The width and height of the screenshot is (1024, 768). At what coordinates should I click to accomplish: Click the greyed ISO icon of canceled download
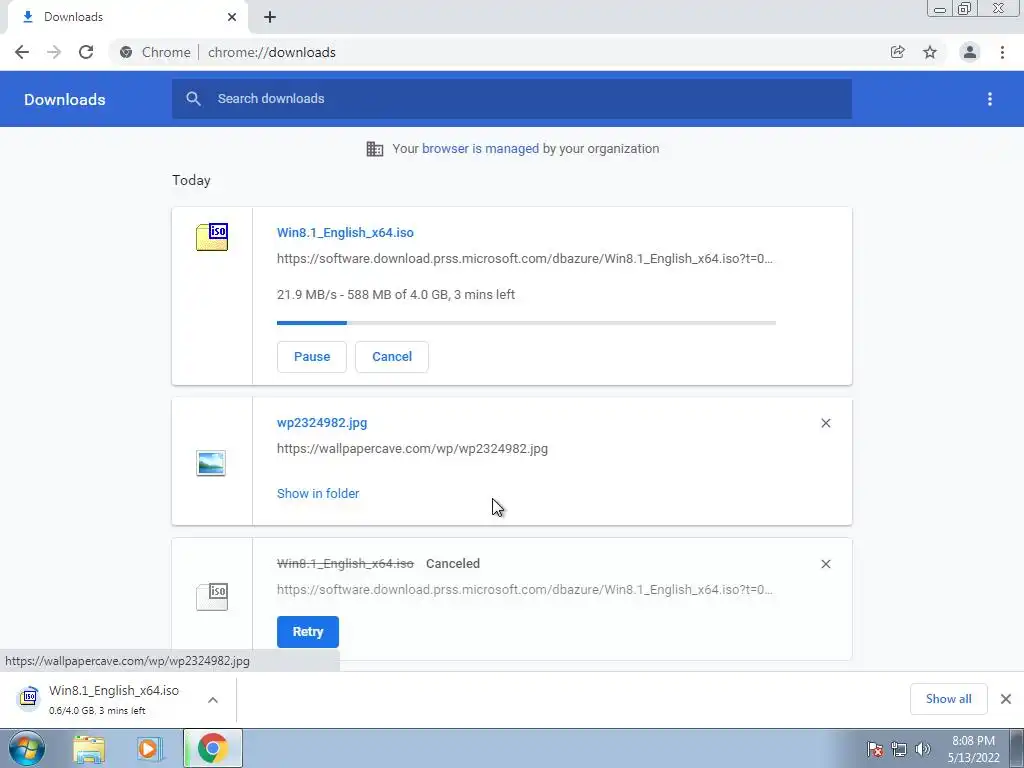tap(212, 596)
